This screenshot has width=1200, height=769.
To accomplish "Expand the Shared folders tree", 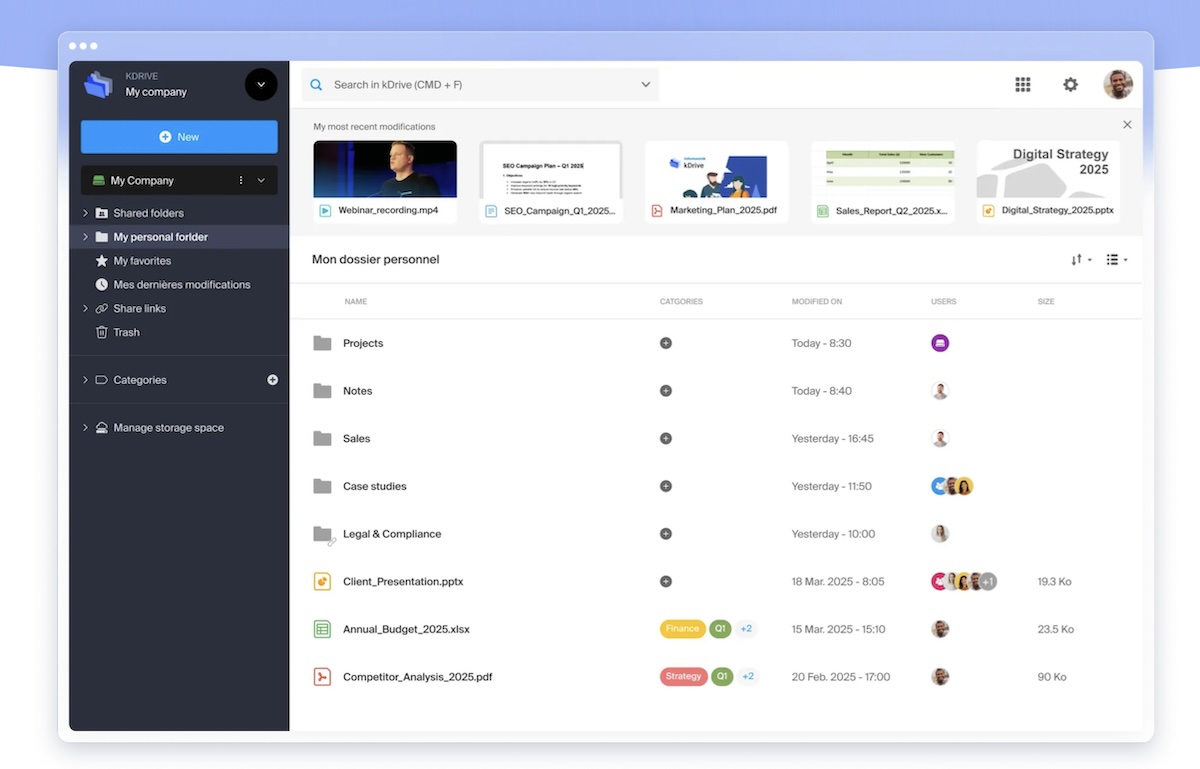I will click(85, 213).
